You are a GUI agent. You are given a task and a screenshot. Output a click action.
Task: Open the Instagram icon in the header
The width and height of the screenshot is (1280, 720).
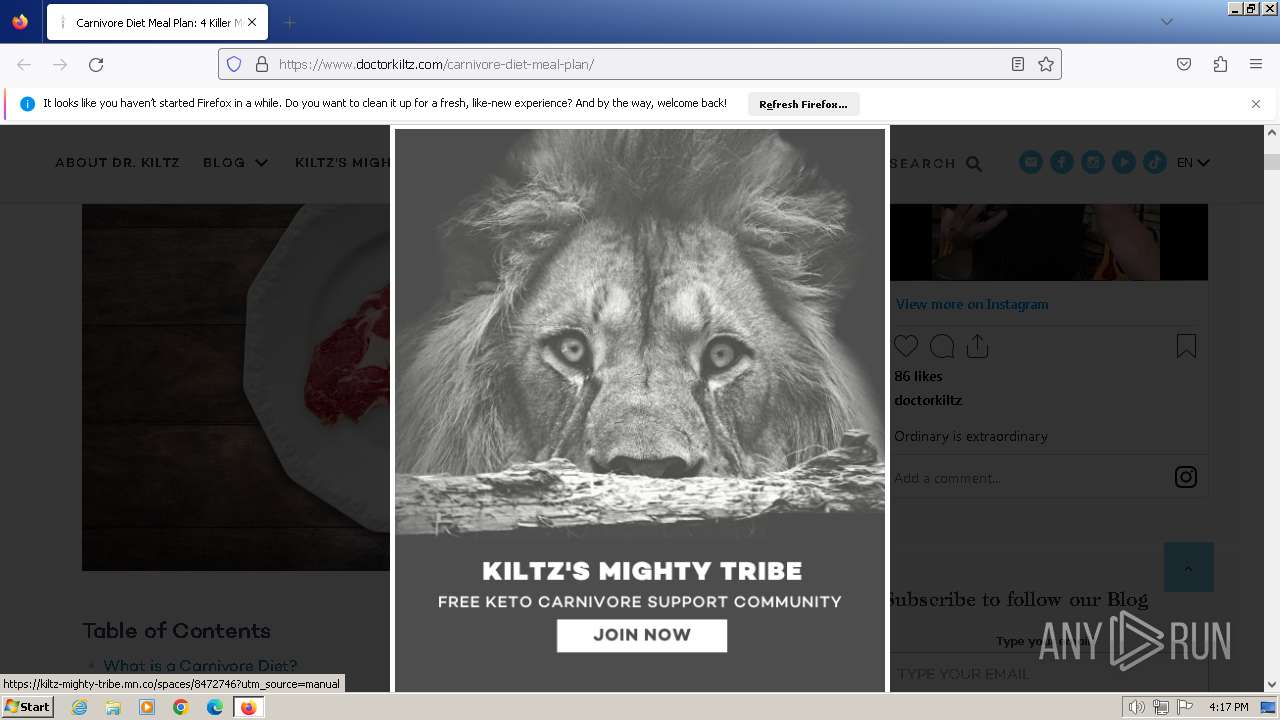tap(1093, 162)
